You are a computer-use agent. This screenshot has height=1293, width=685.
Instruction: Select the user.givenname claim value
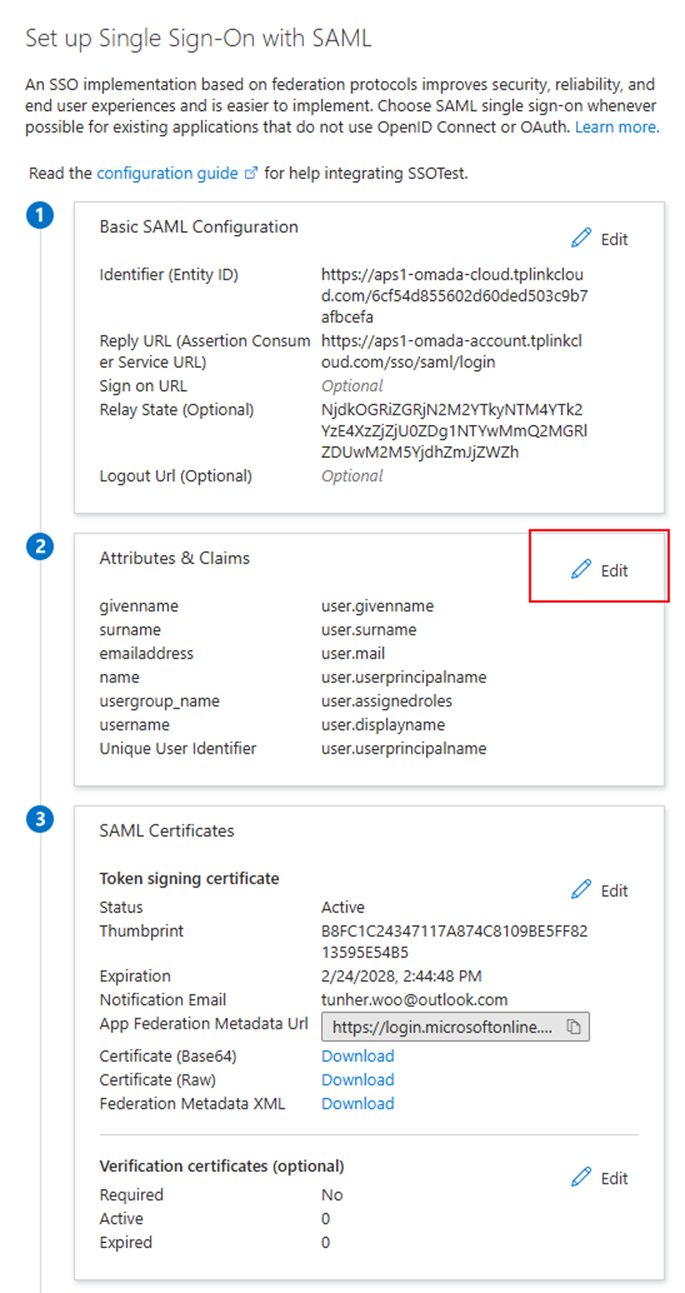tap(377, 606)
